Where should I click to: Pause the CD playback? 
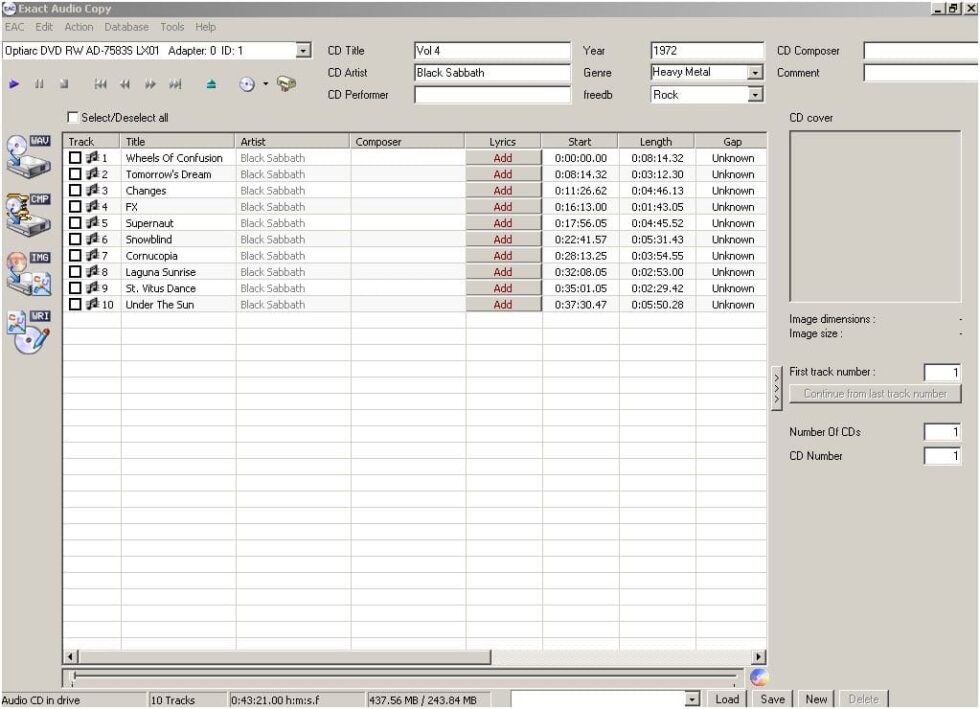[38, 84]
